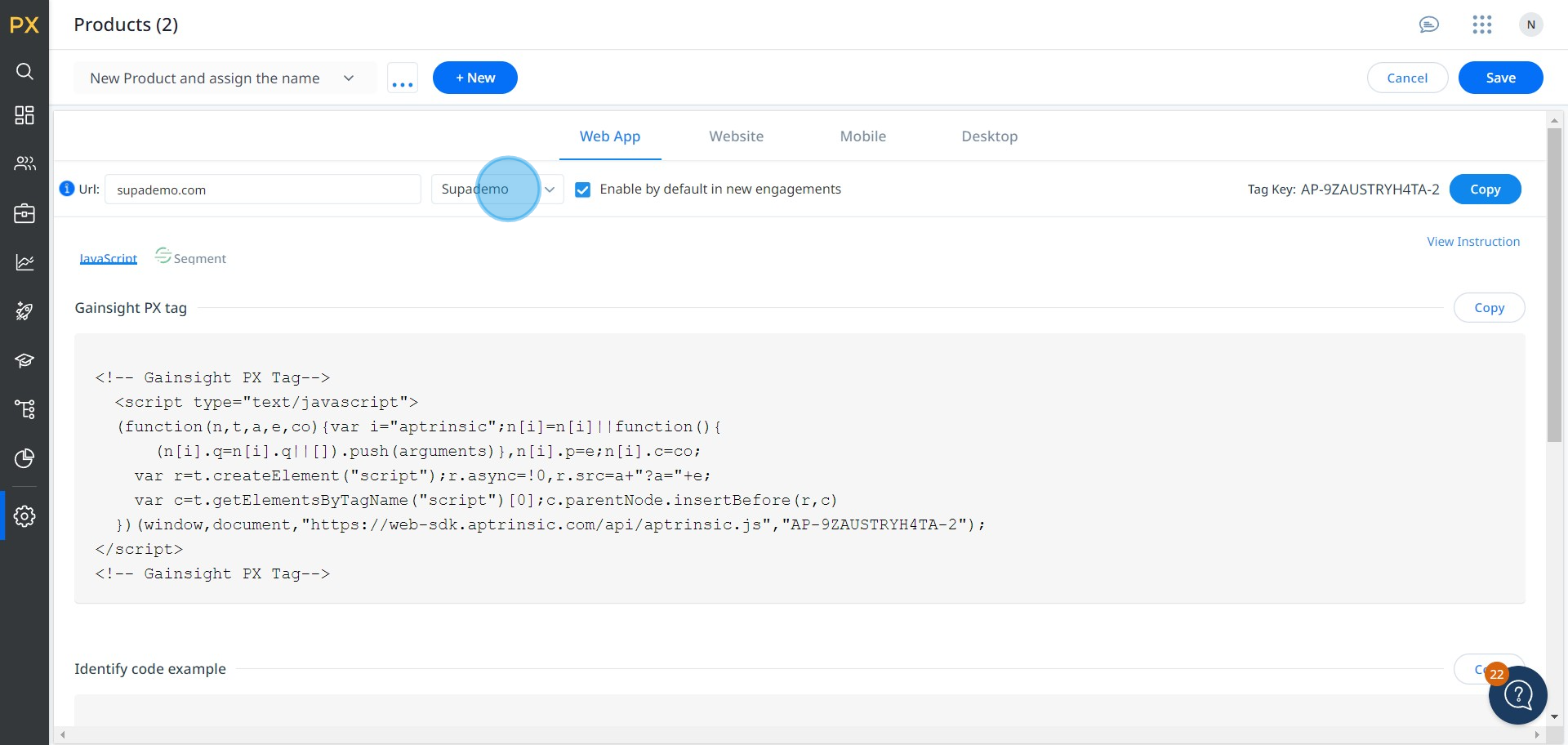Copy the Tag Key value
1568x745 pixels.
click(x=1485, y=190)
